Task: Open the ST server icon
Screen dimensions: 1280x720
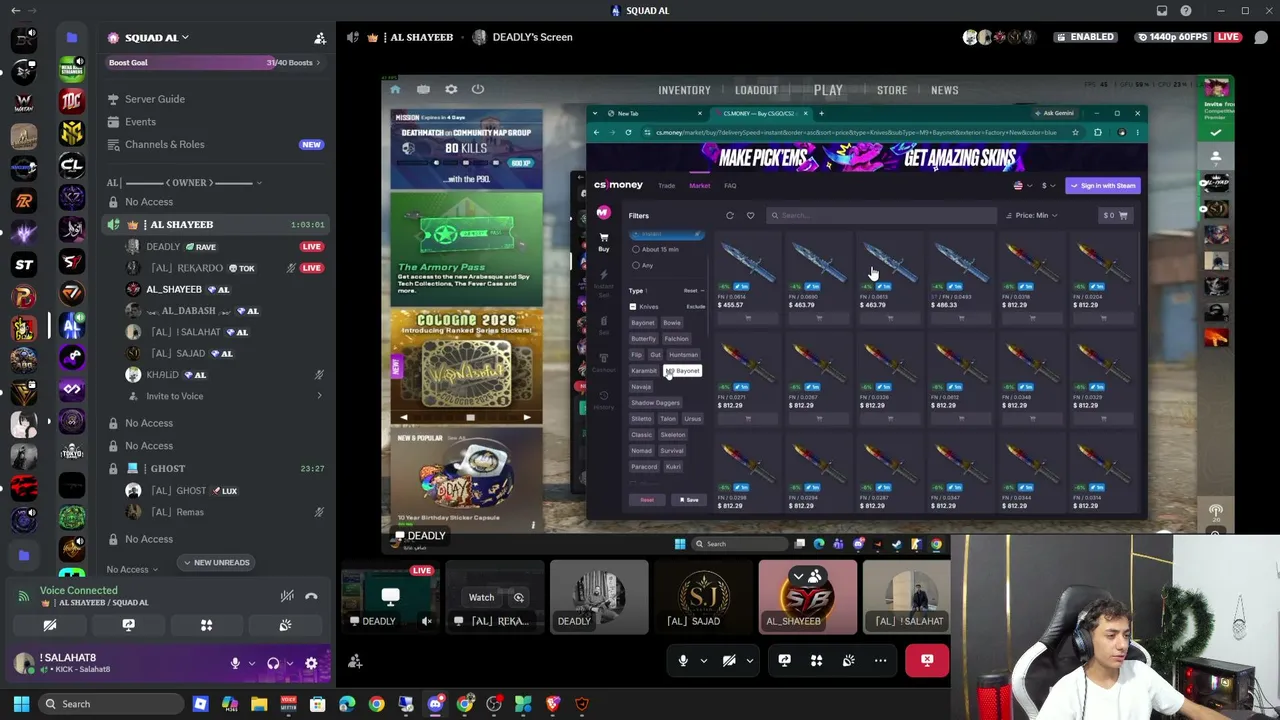Action: click(x=24, y=264)
